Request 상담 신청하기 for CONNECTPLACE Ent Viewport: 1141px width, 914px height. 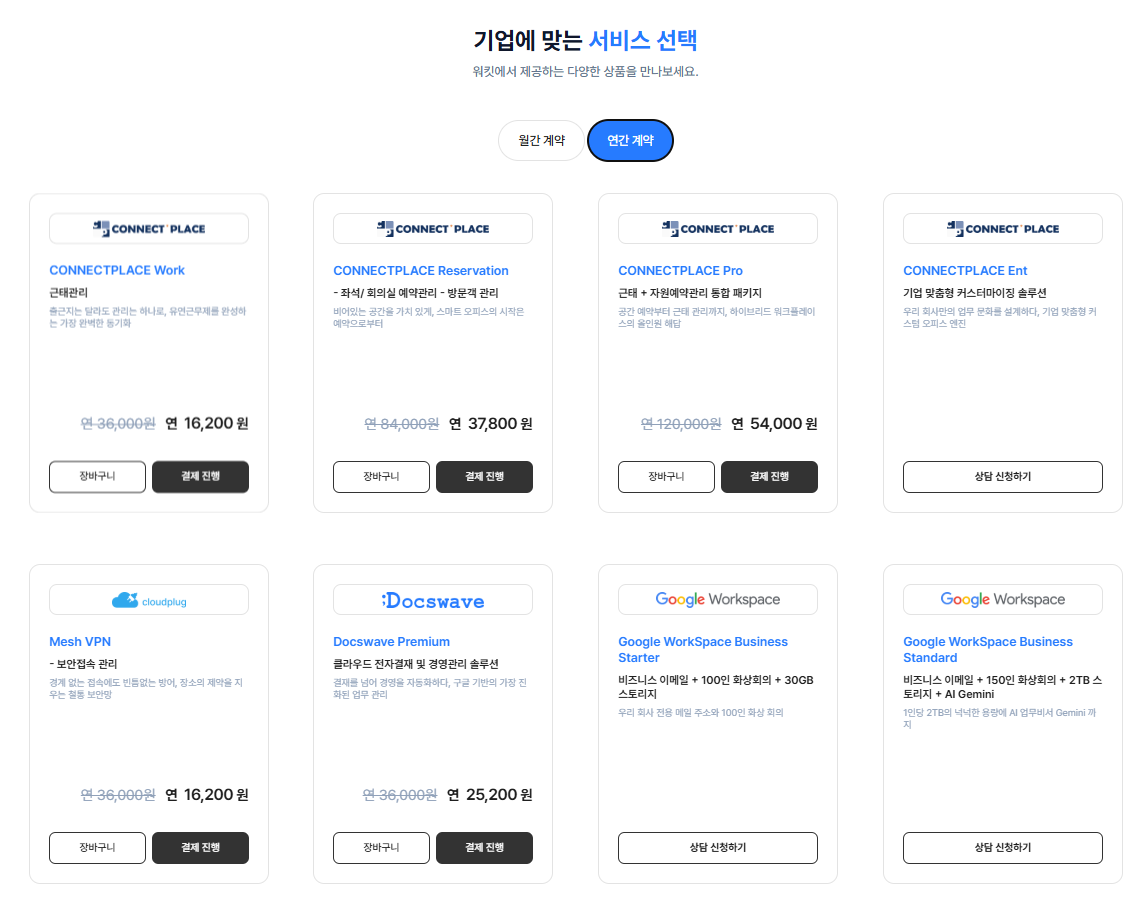(1003, 477)
